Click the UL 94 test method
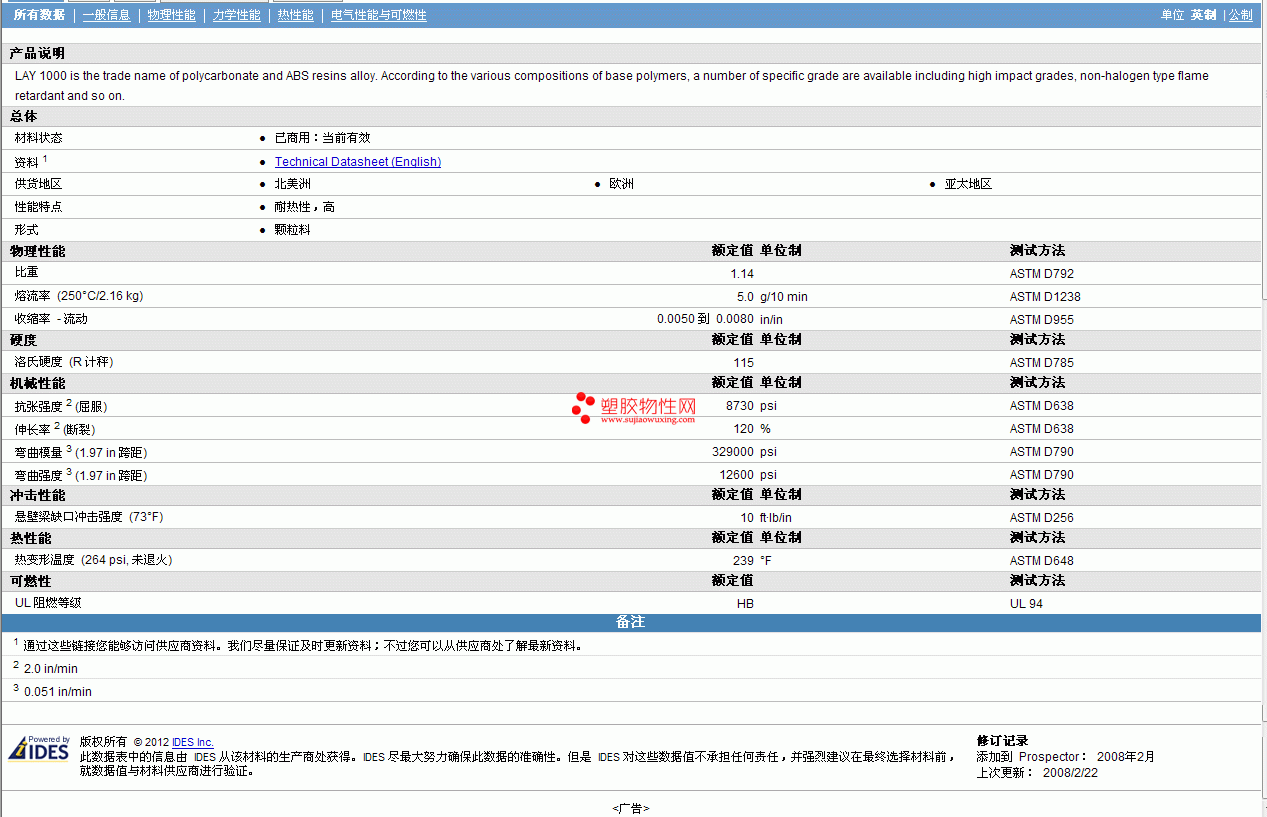 [1027, 604]
